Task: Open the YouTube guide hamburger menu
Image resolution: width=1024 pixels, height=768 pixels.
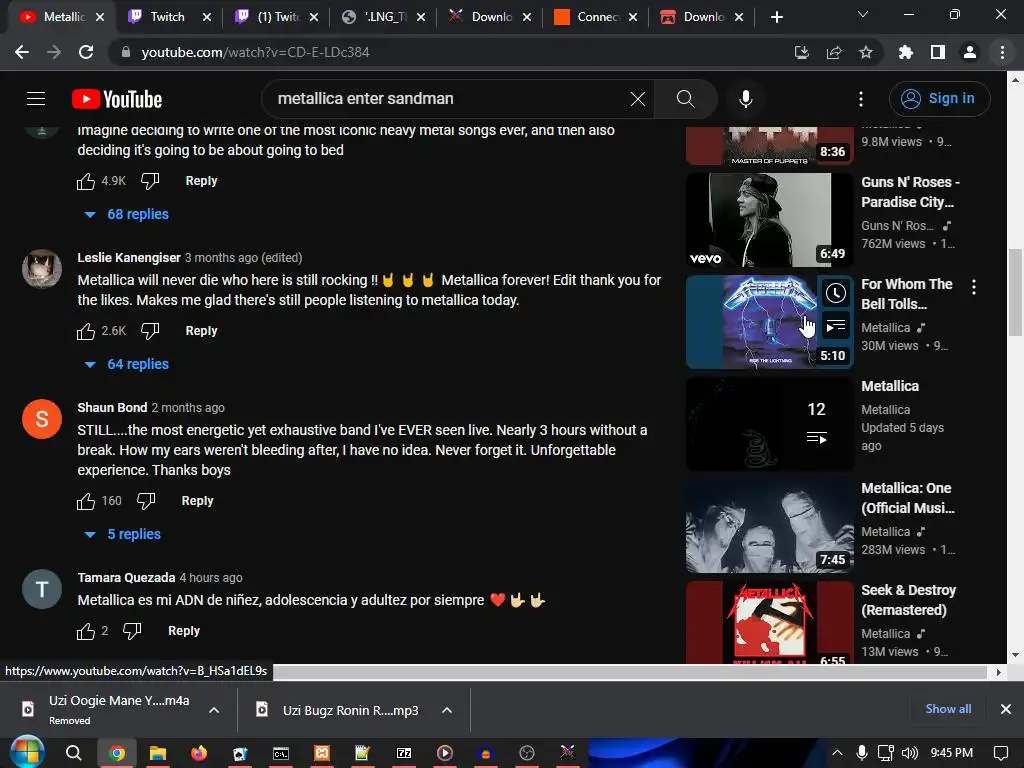Action: (x=36, y=99)
